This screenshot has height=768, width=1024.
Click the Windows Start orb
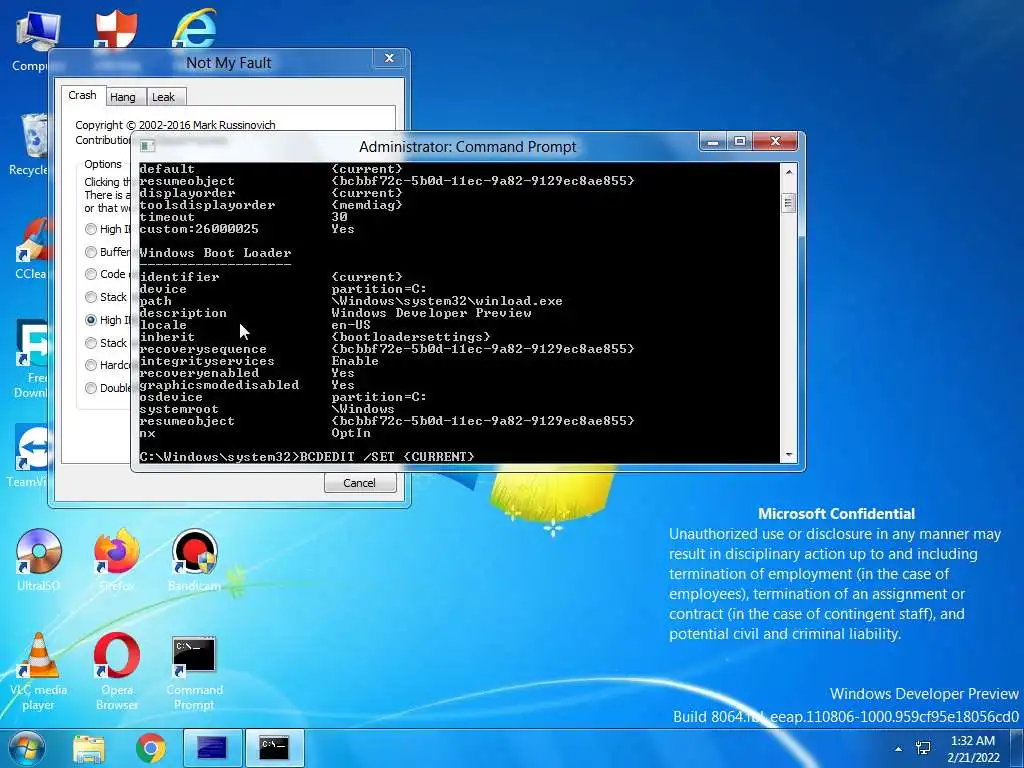[x=26, y=748]
